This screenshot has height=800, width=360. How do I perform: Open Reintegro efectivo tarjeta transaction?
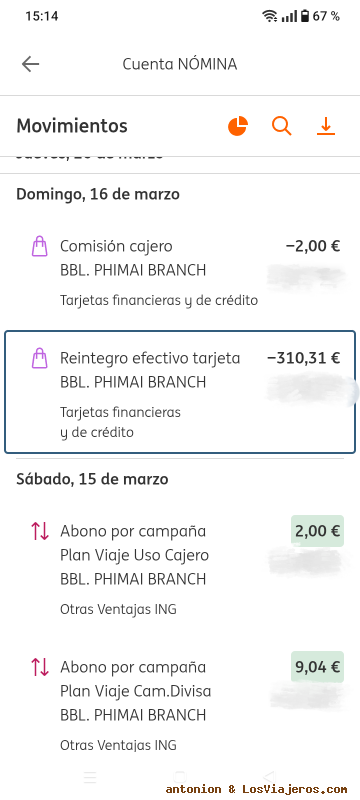click(180, 392)
